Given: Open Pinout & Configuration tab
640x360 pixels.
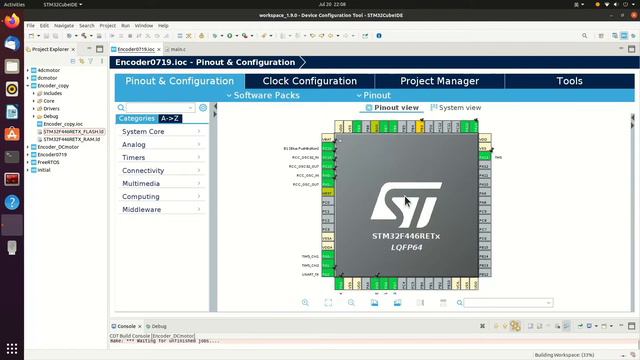Looking at the screenshot, I should click(x=180, y=81).
